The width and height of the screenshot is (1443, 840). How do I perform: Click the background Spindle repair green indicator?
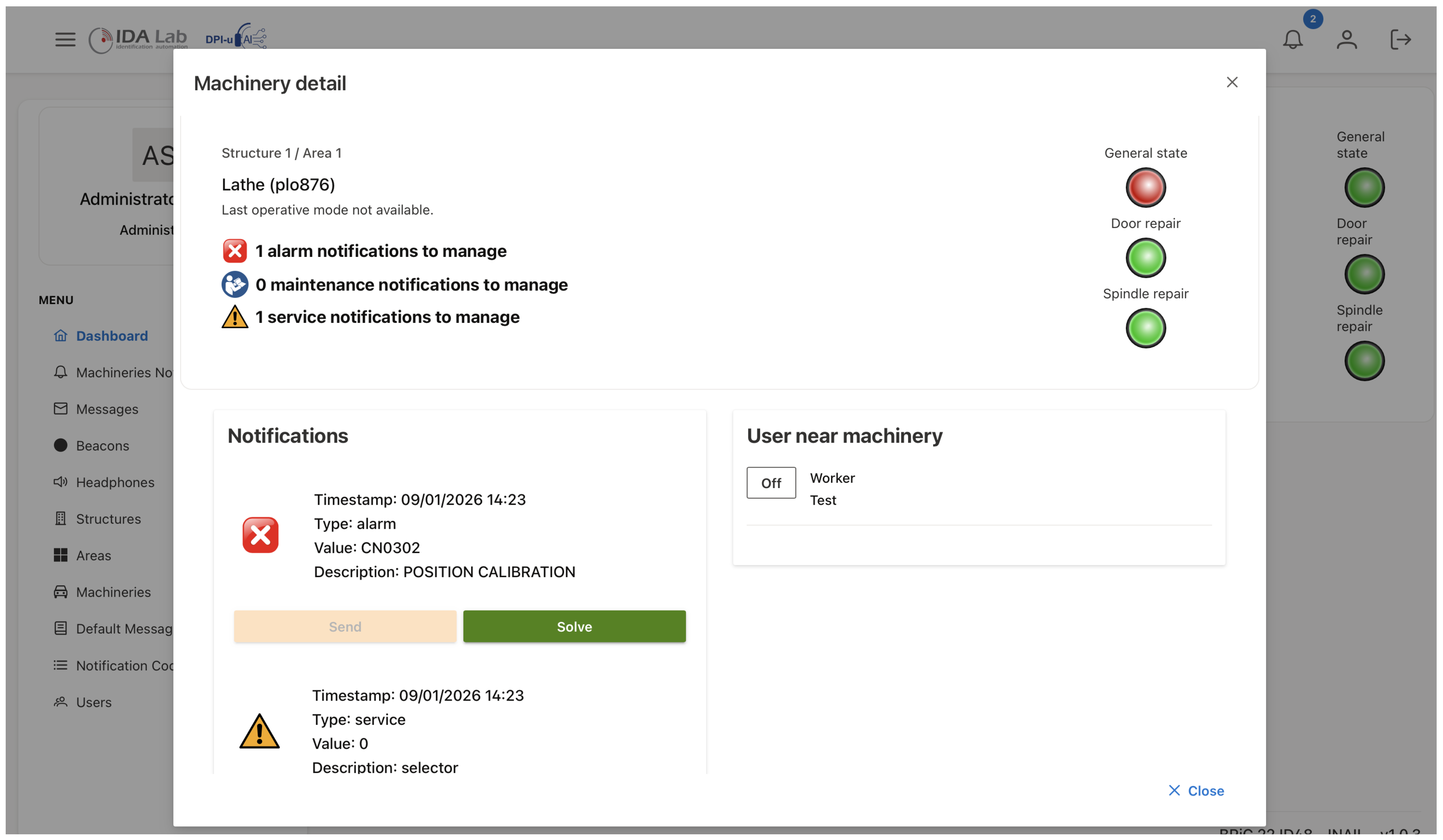[x=1364, y=361]
